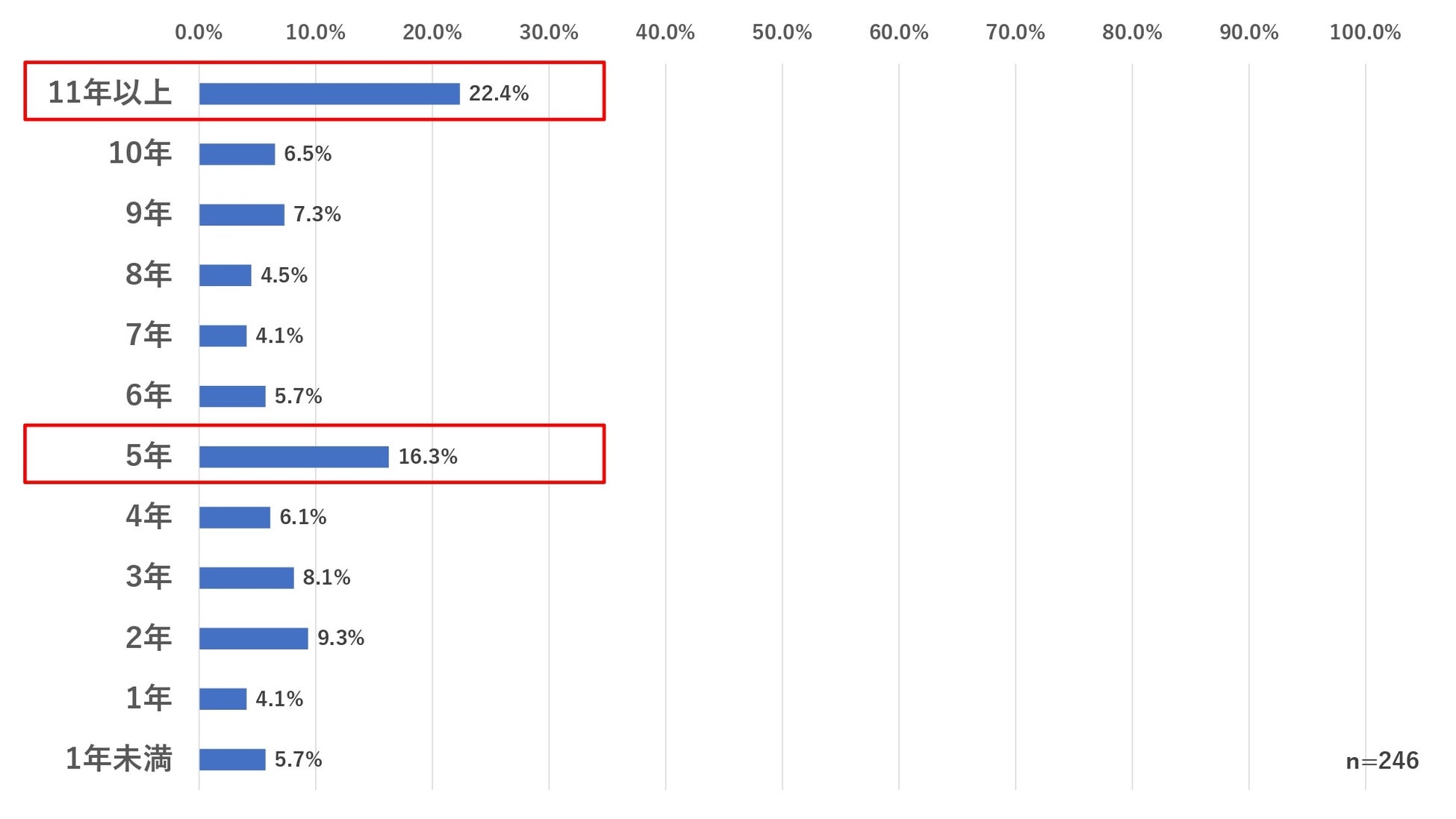Click the n=246 sample size note
Image resolution: width=1456 pixels, height=819 pixels.
1381,760
